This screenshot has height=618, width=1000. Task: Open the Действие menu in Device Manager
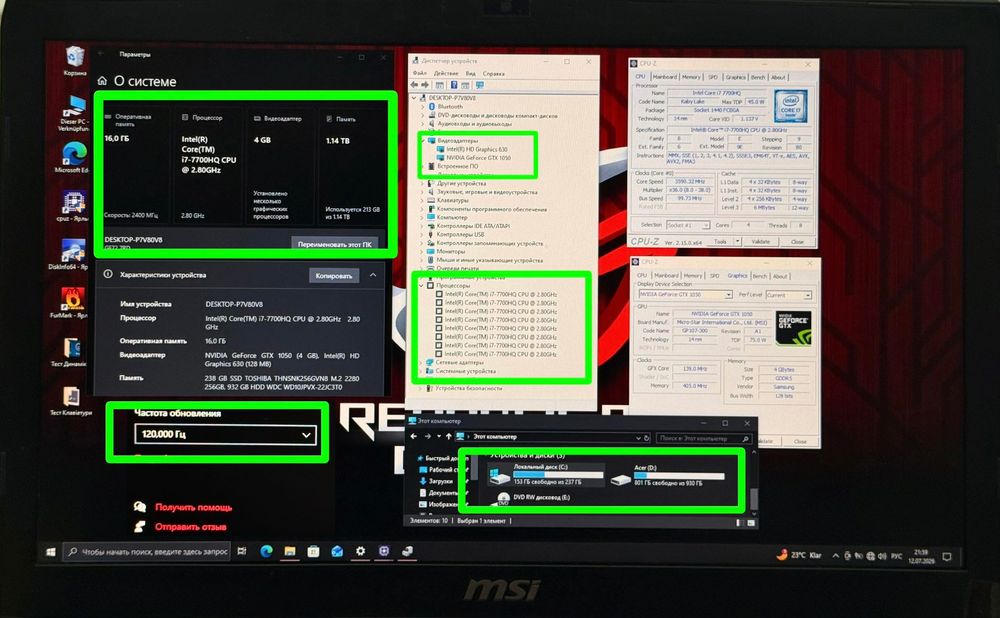[446, 73]
